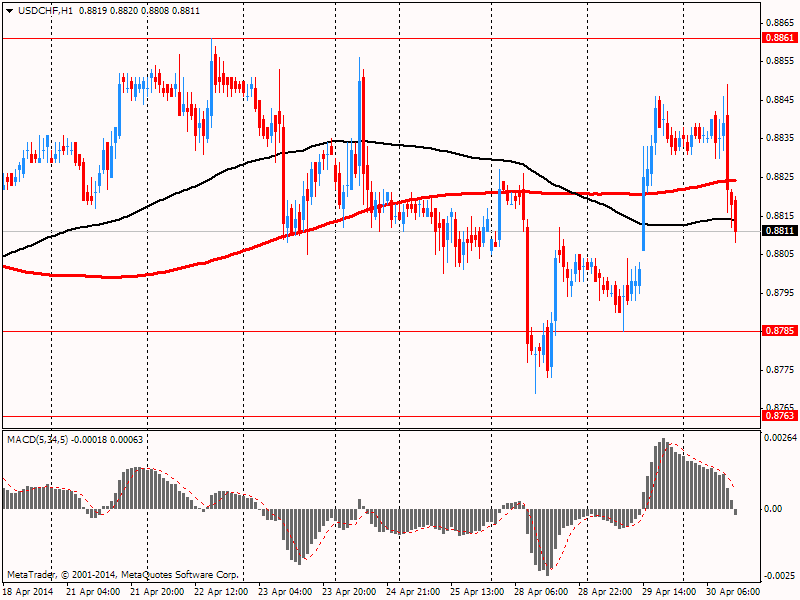Click the 21 Apr 04:00 time label
This screenshot has width=800, height=600.
click(93, 592)
